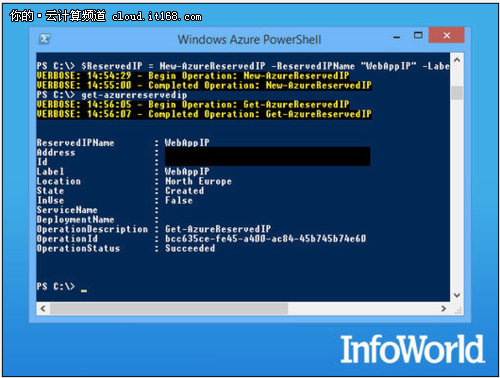Screen dimensions: 500x378
Task: Minimize the Windows Azure PowerShell window
Action: (x=397, y=37)
